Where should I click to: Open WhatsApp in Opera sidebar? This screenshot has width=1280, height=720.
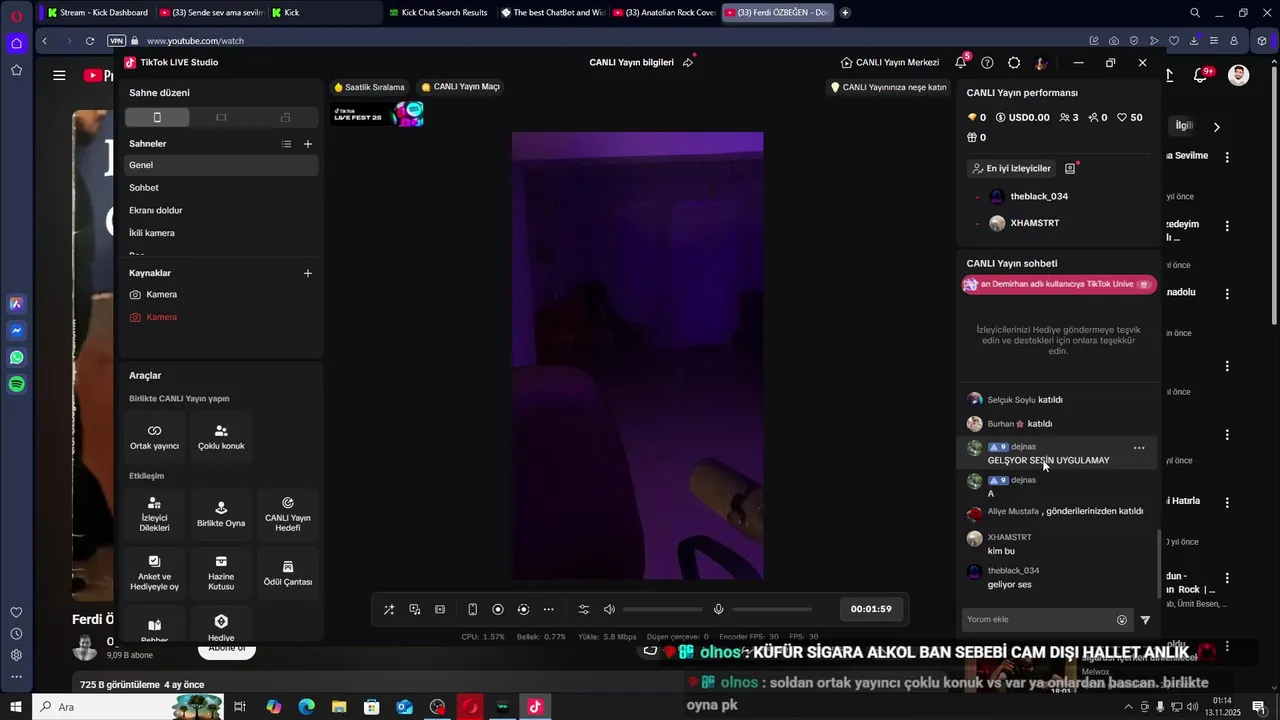point(17,357)
